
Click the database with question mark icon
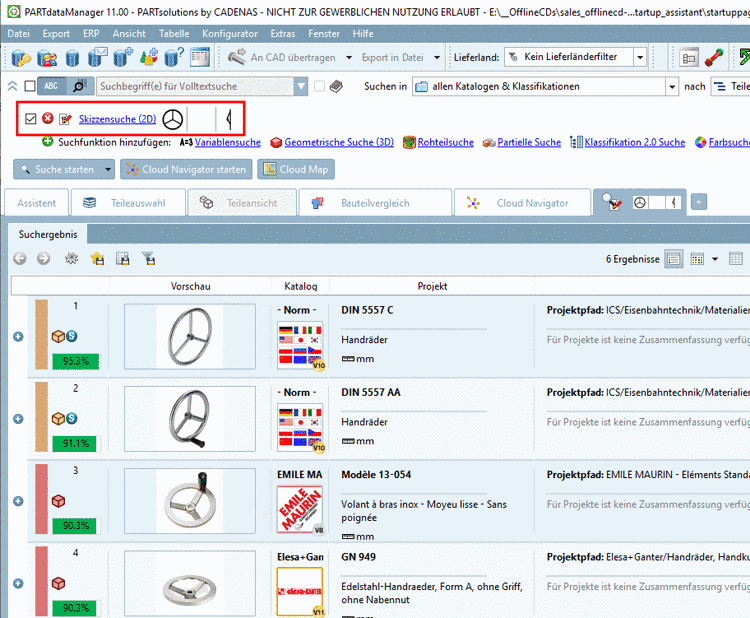[174, 57]
